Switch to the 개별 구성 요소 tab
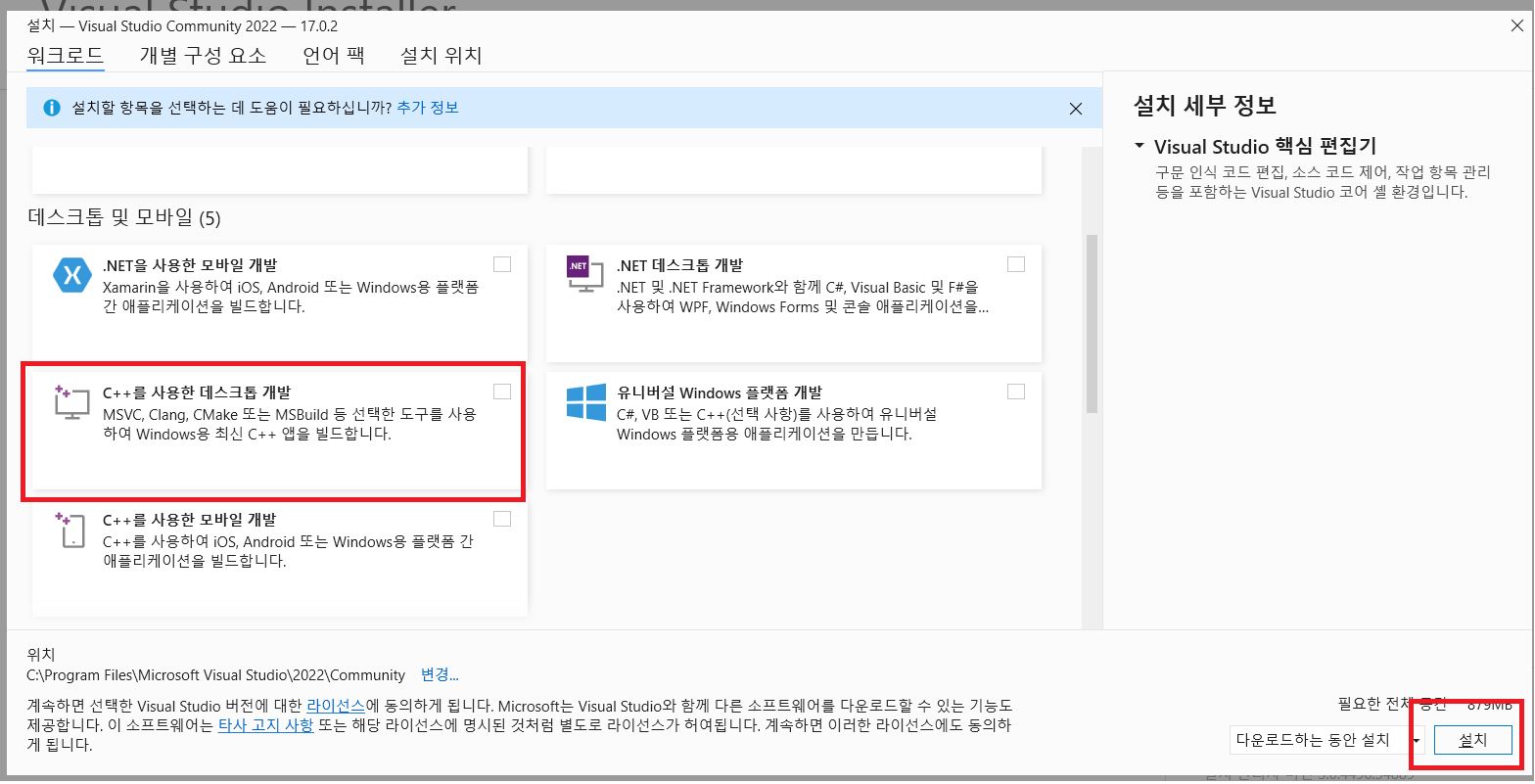Viewport: 1535px width, 784px height. point(203,55)
